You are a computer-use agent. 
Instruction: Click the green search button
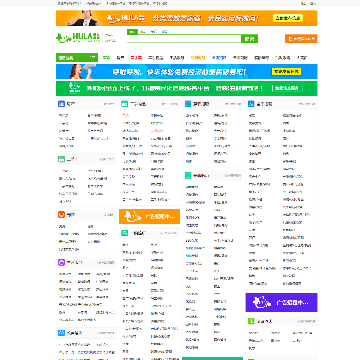[x=249, y=39]
